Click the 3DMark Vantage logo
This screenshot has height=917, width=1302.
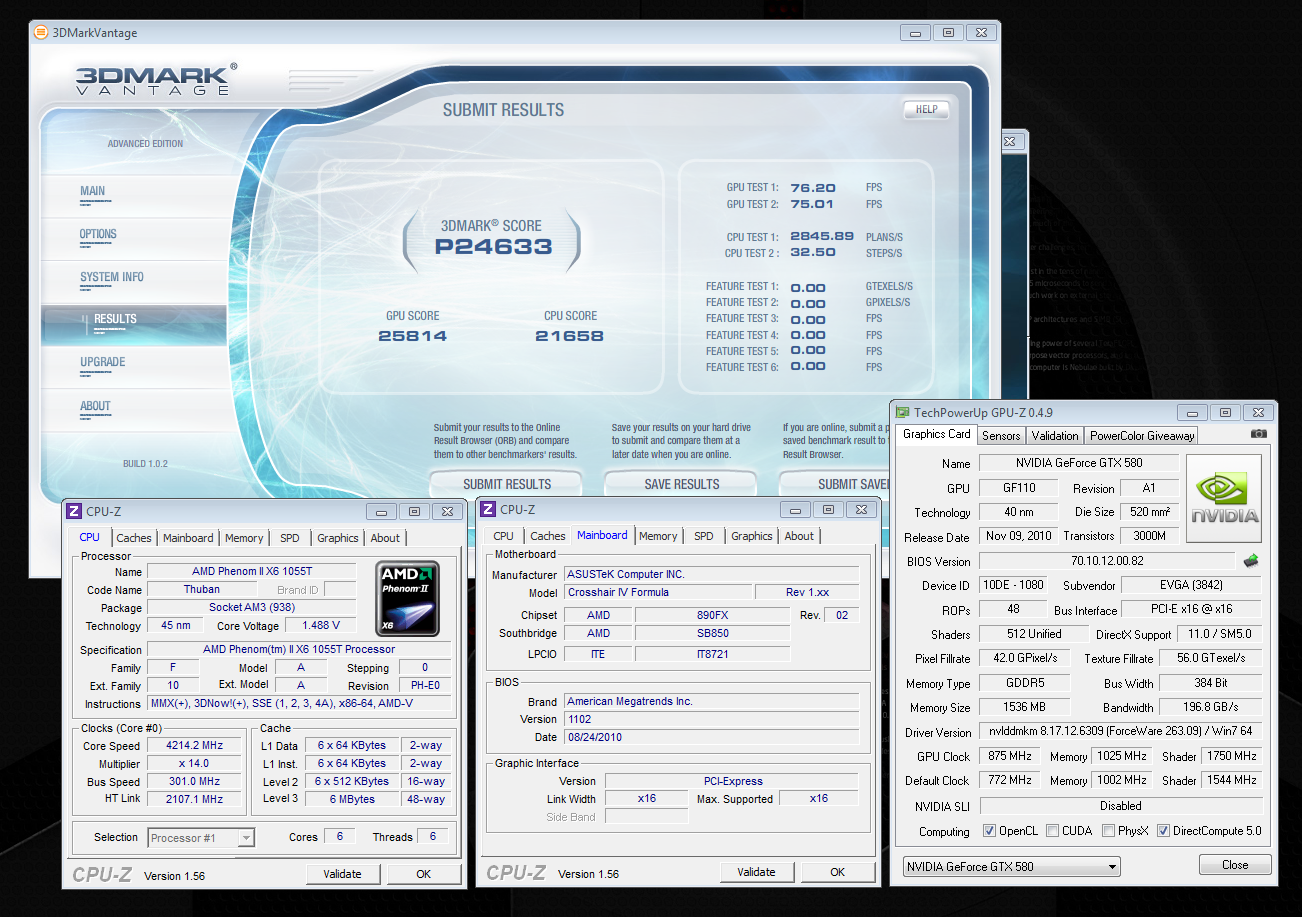tap(156, 79)
